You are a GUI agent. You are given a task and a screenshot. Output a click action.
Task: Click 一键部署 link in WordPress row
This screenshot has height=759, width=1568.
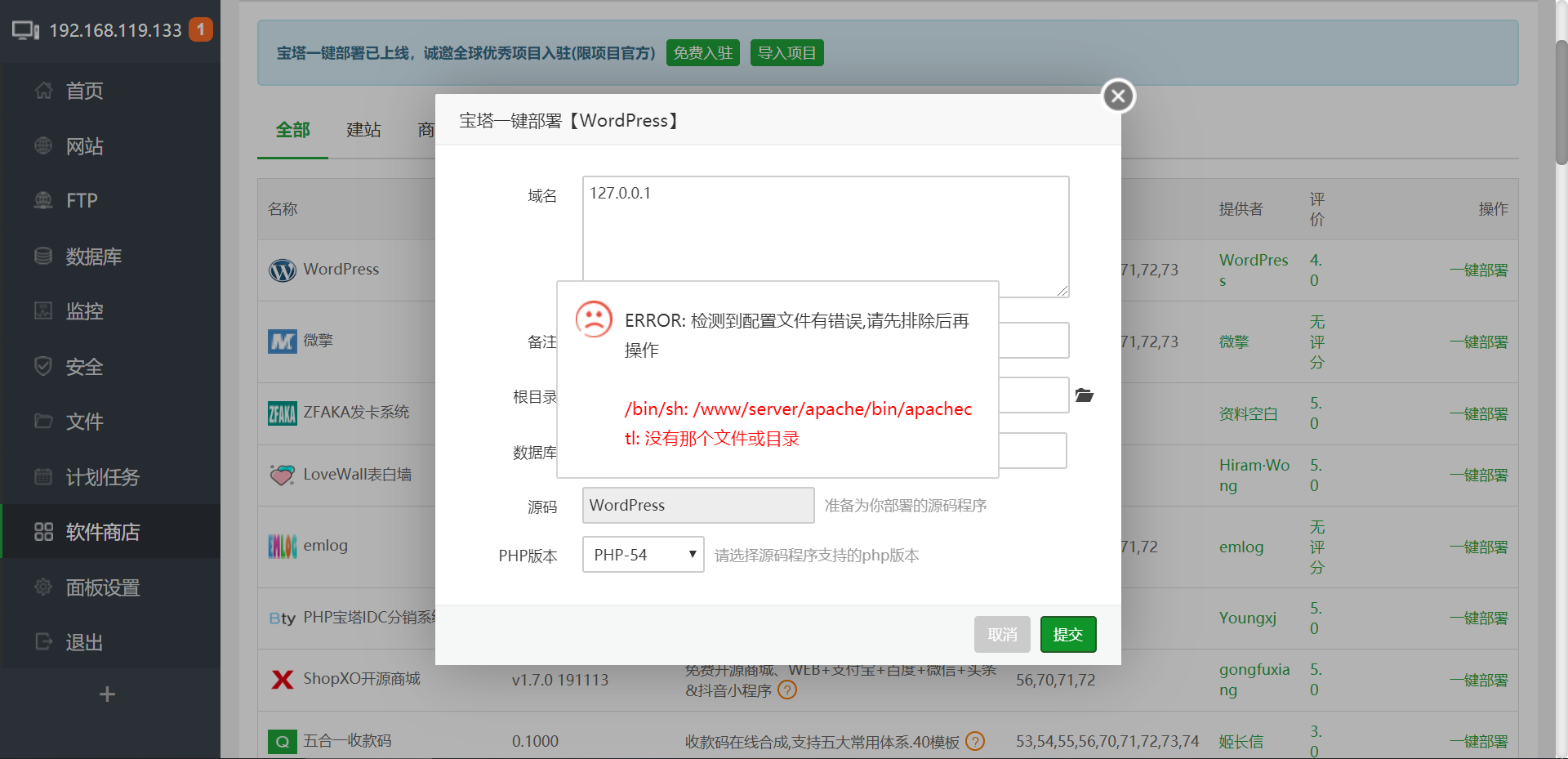pos(1479,270)
